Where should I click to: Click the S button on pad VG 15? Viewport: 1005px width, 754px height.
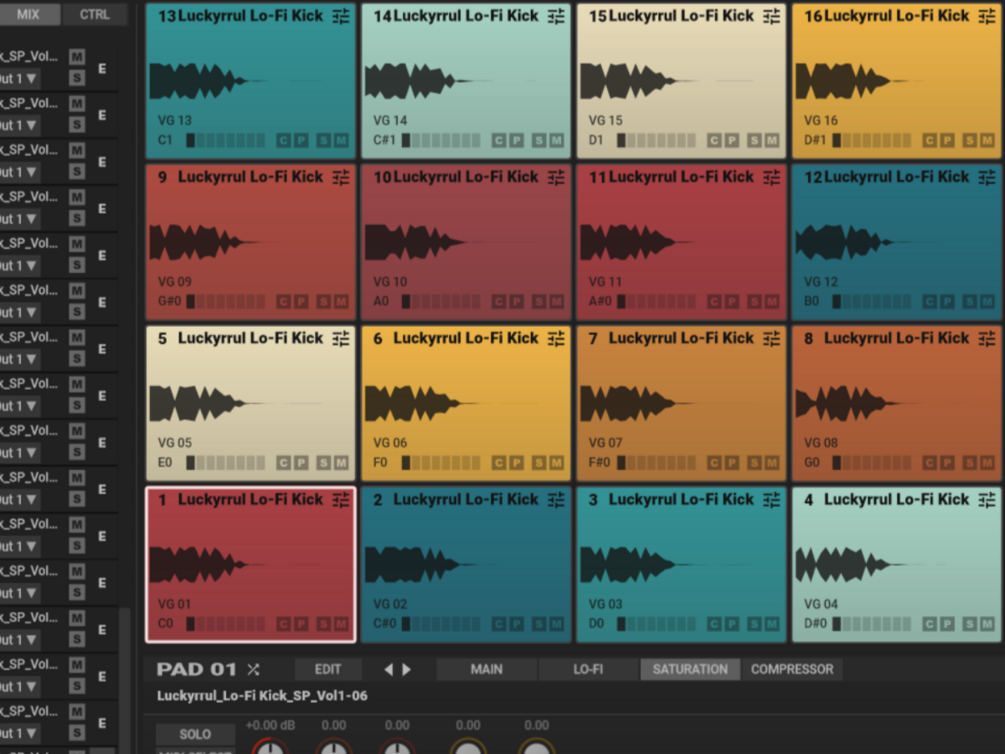tap(754, 140)
